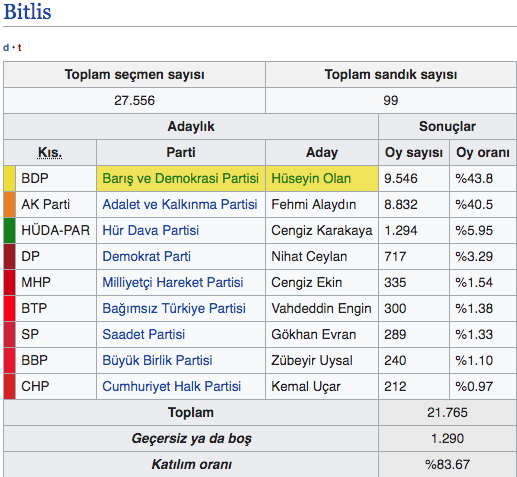Select the BBP abbreviation cell

(56, 360)
